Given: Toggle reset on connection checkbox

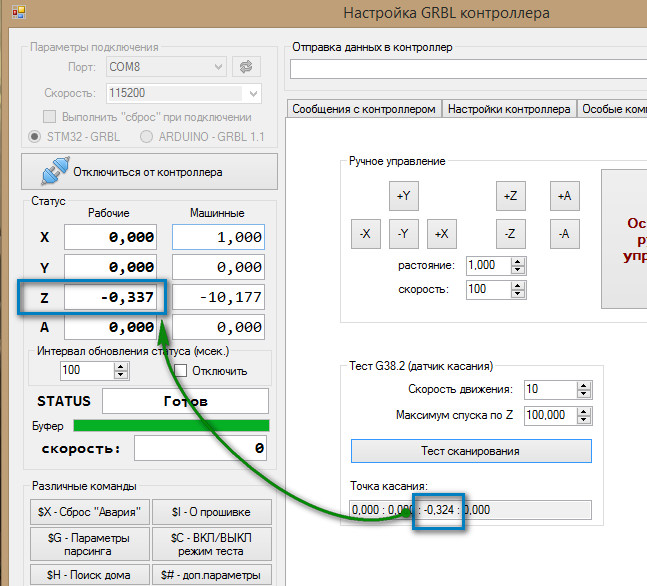Looking at the screenshot, I should tap(50, 117).
